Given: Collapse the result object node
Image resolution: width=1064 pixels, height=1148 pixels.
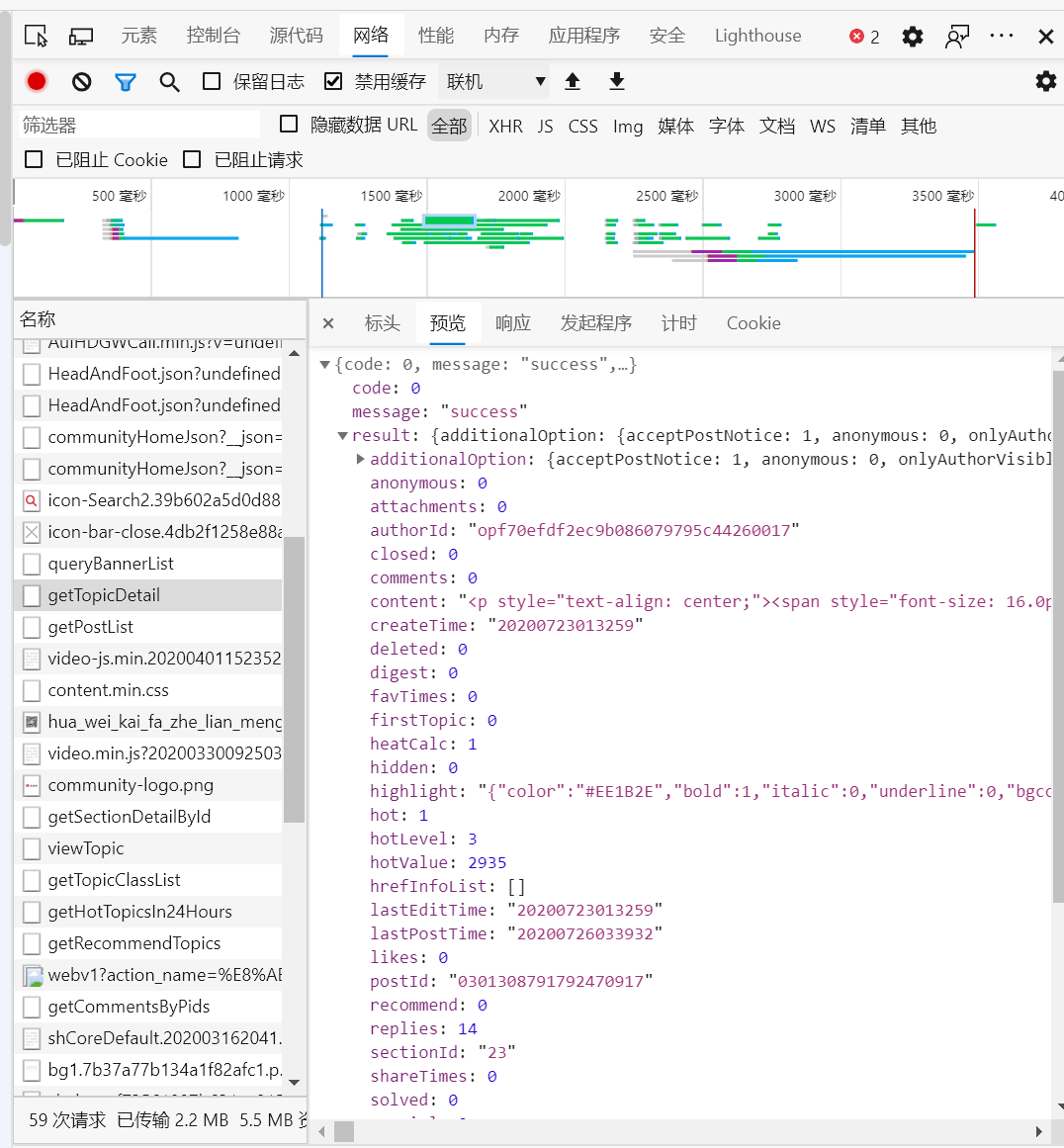Looking at the screenshot, I should coord(342,435).
